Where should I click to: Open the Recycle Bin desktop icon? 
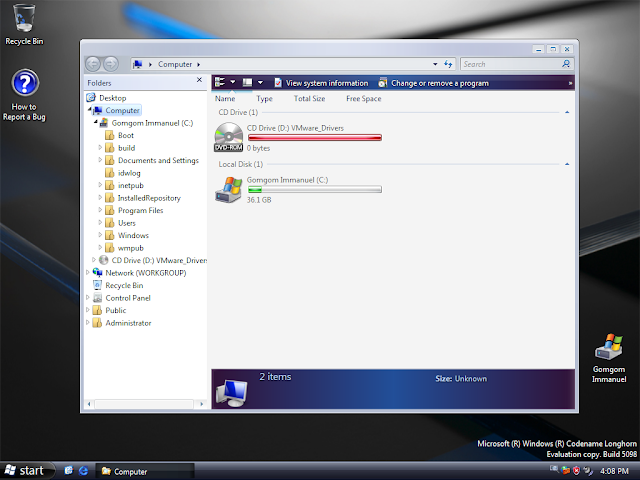24,24
